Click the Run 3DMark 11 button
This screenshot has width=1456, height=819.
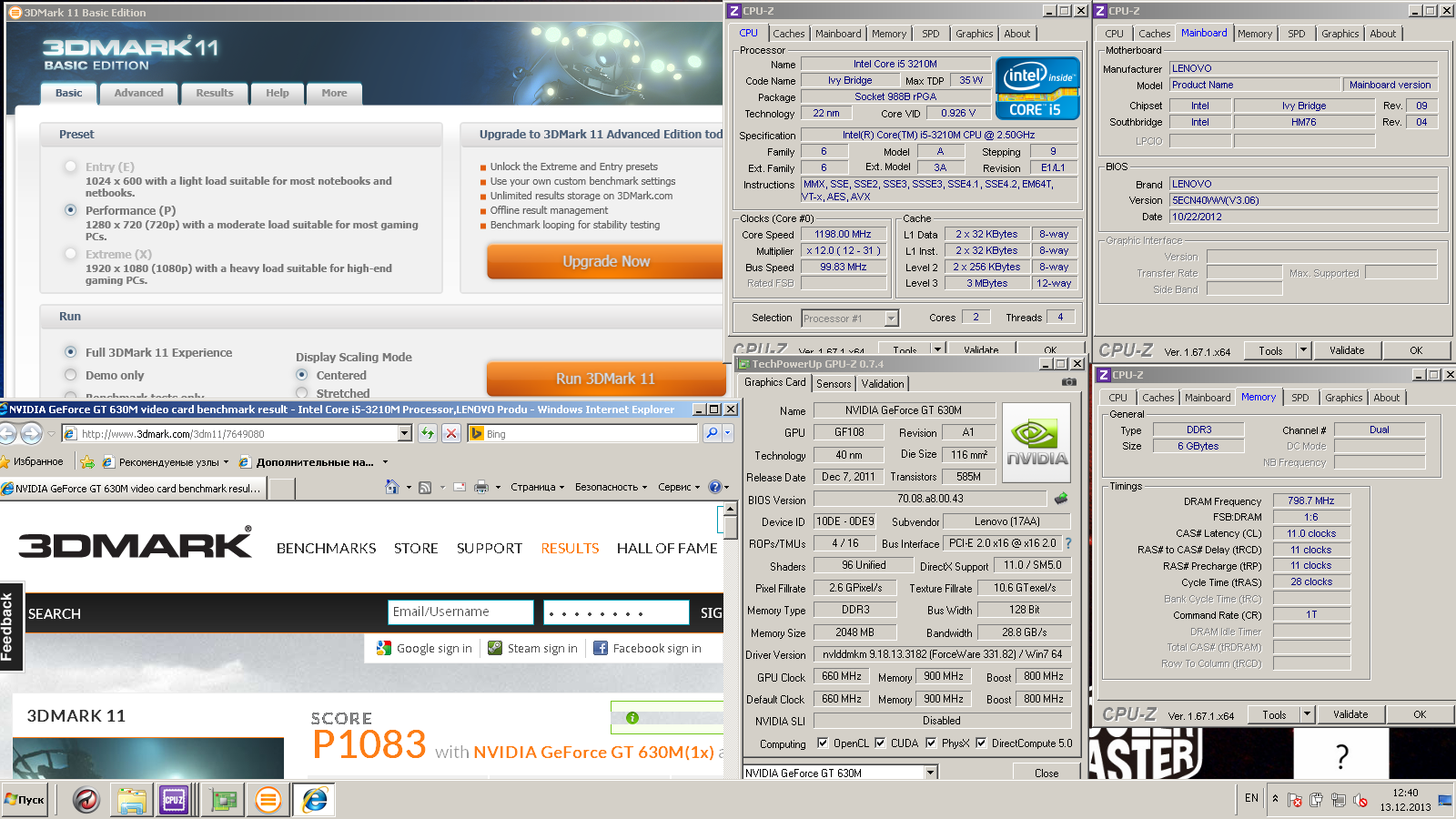[x=605, y=379]
